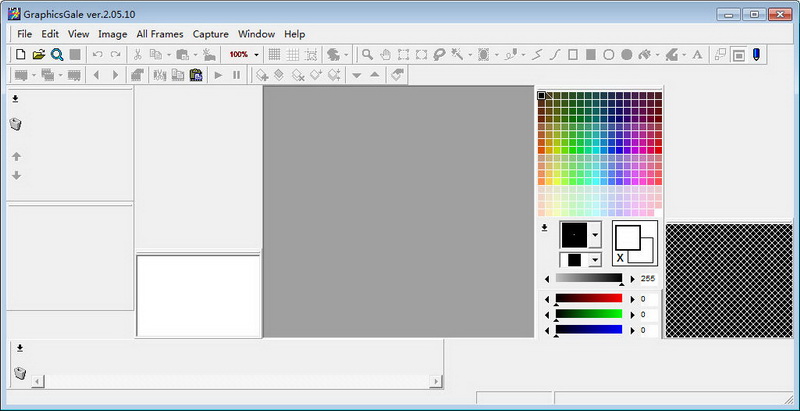Toggle the framed window icon beside pen
This screenshot has width=800, height=411.
738,55
